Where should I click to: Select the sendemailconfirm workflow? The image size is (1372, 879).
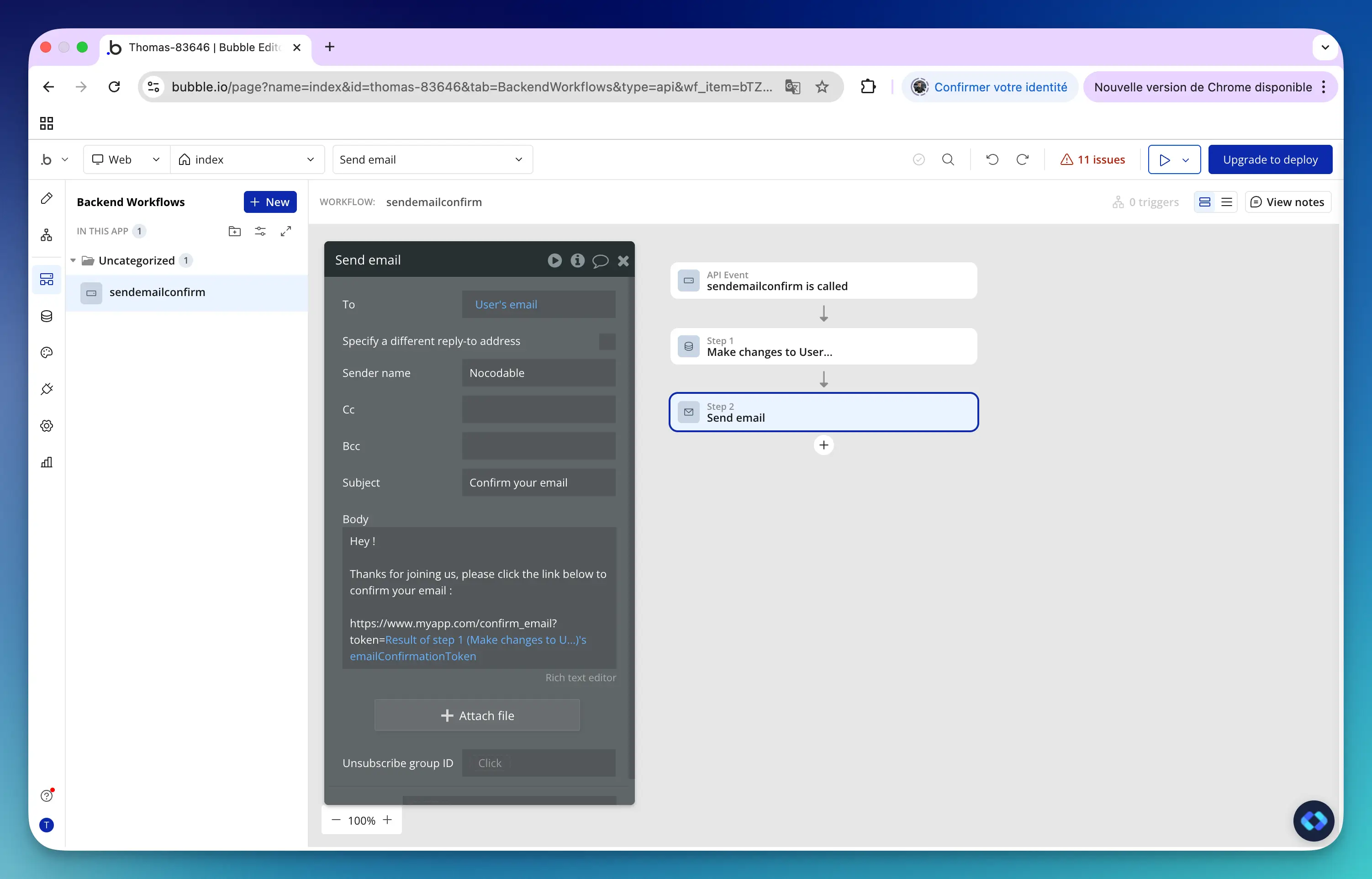tap(187, 293)
